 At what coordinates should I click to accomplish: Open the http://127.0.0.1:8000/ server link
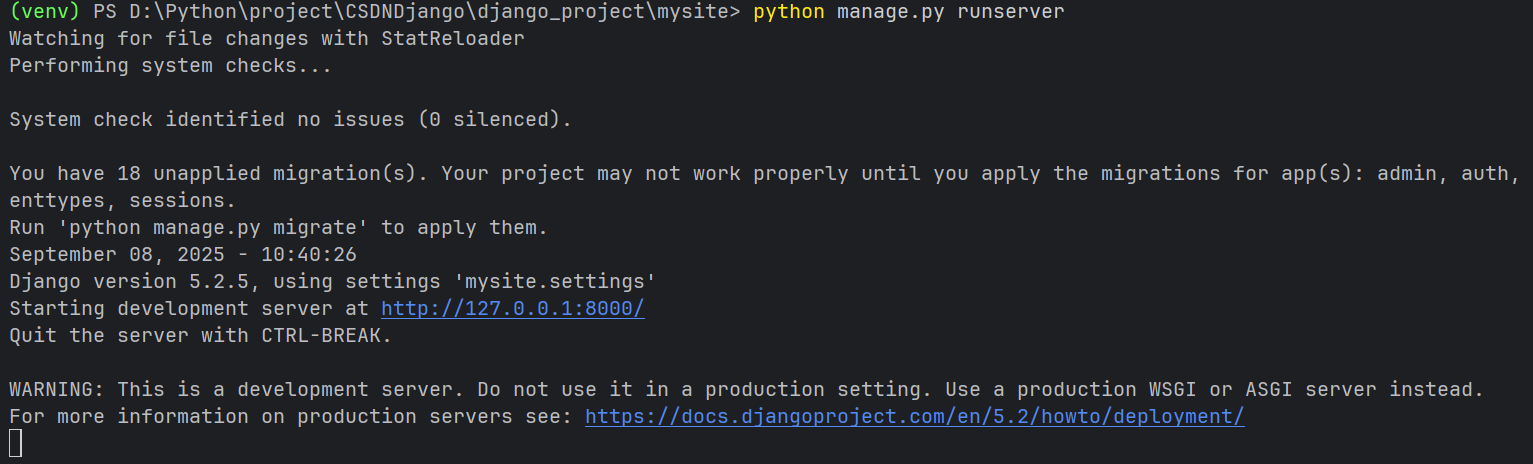513,309
